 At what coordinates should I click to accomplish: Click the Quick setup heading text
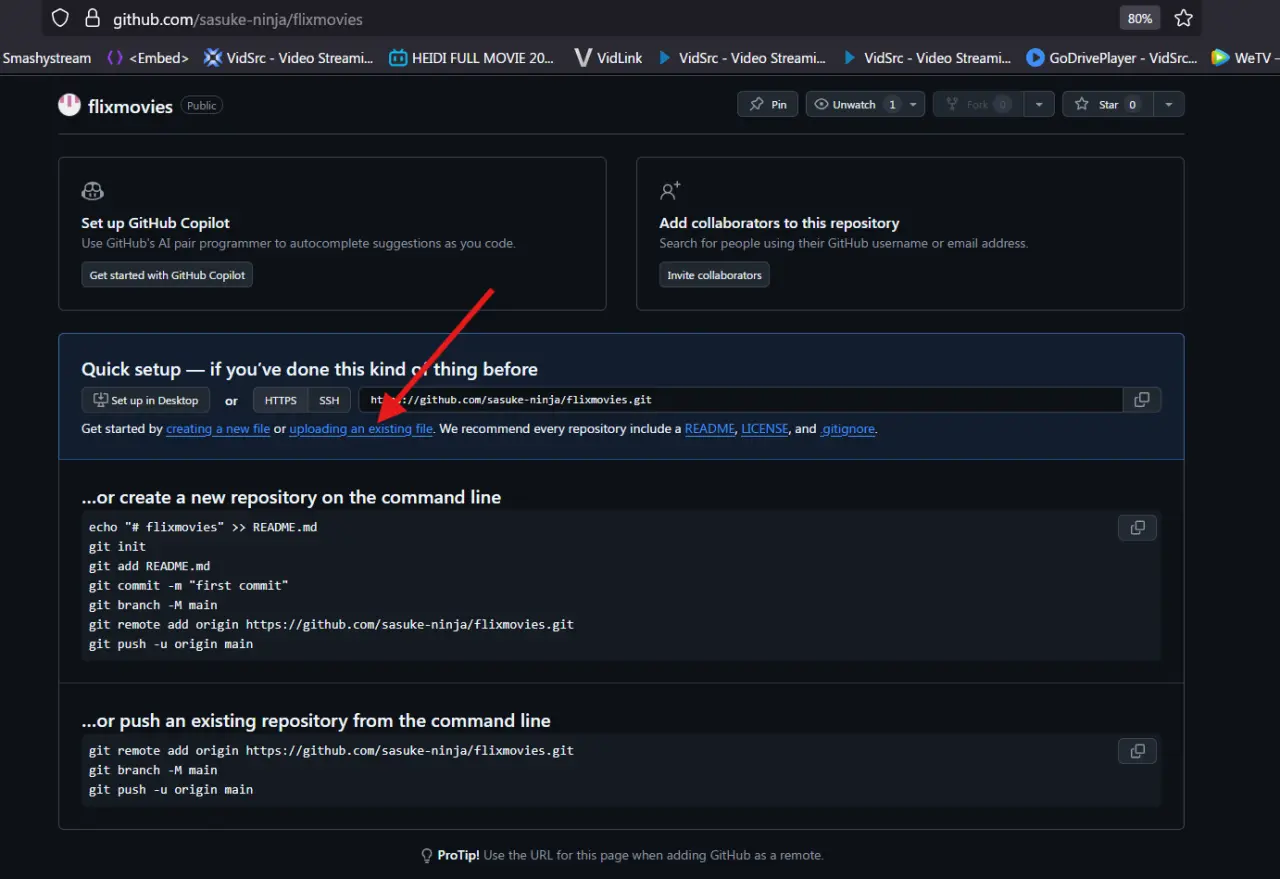click(310, 369)
